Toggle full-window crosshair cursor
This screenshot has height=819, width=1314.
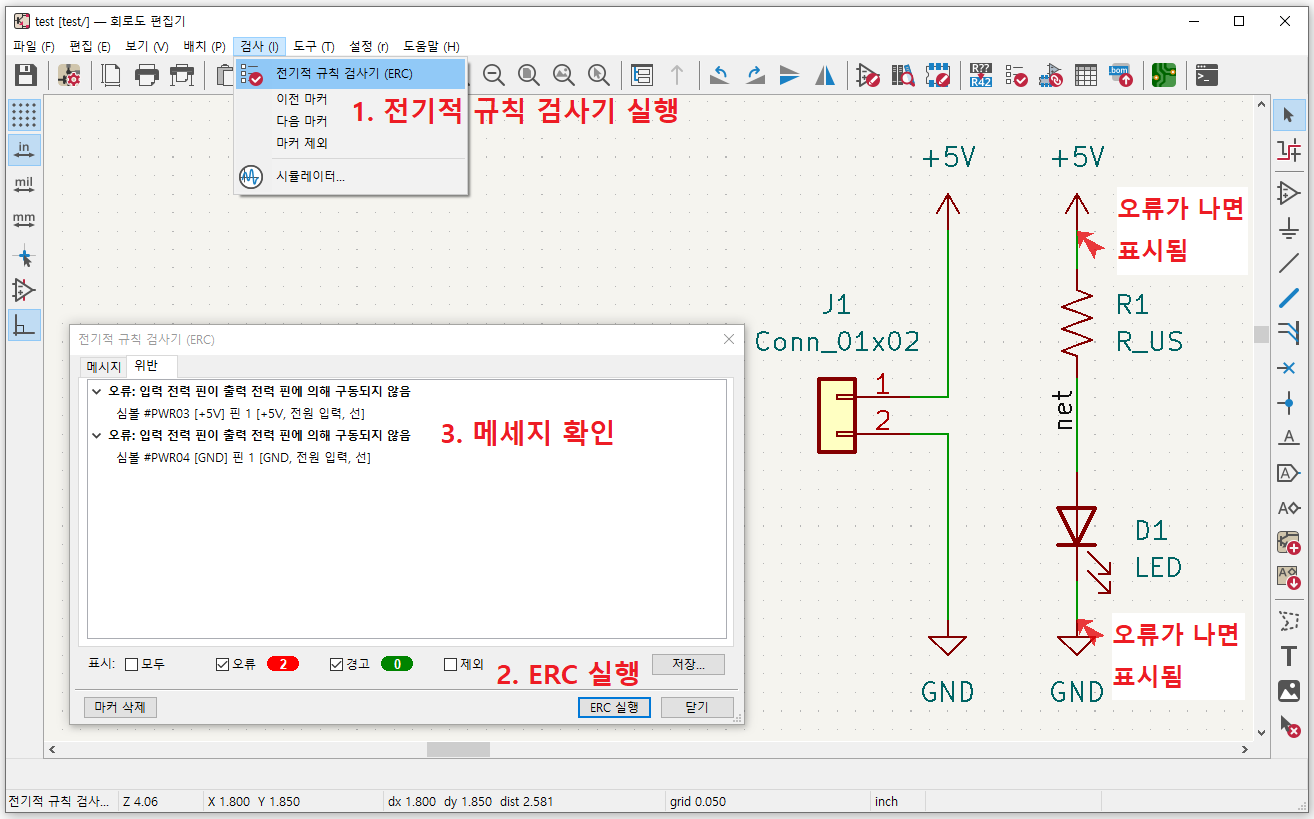(x=24, y=256)
